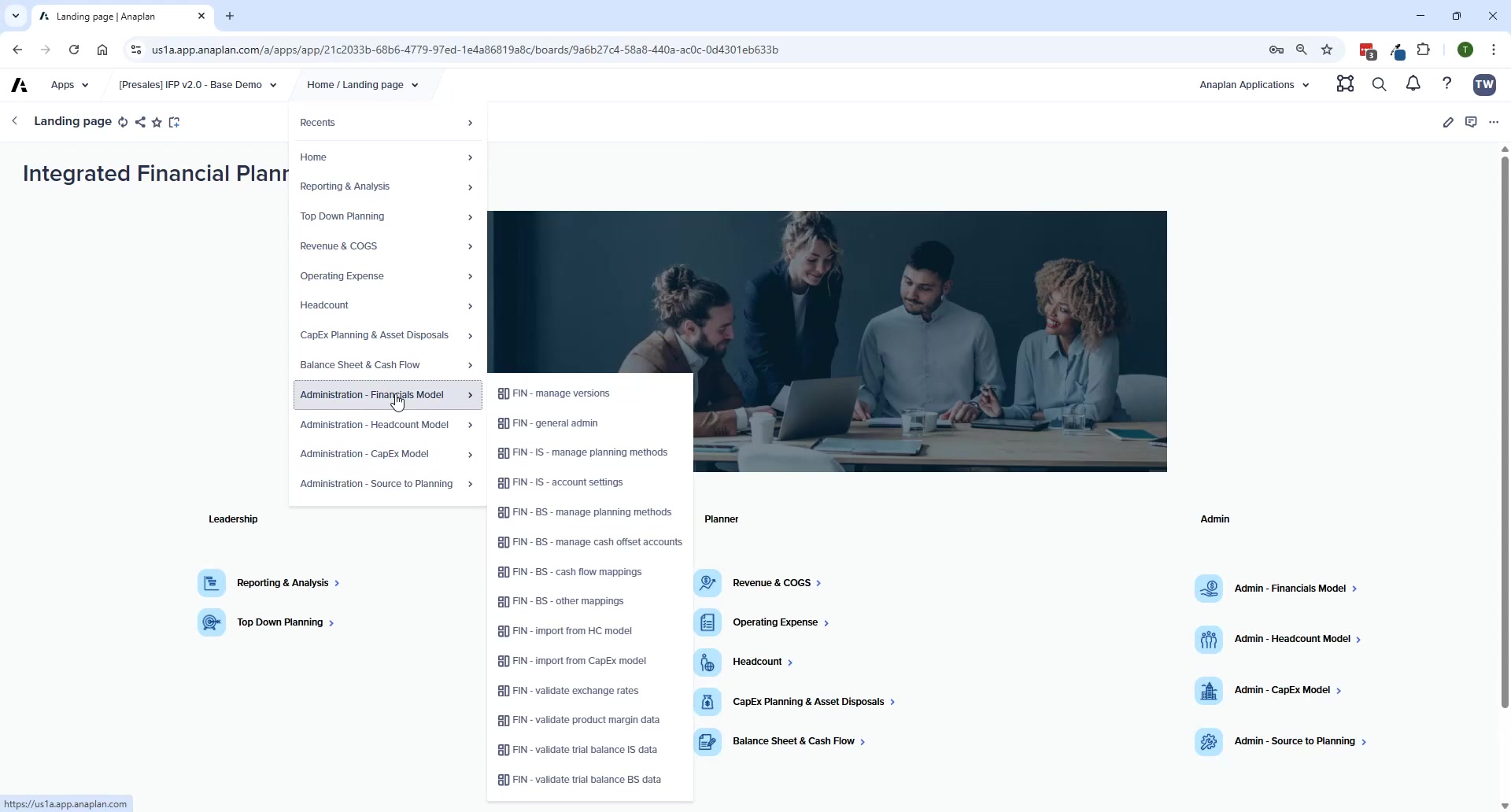
Task: Click the TW user avatar
Action: 1484,84
